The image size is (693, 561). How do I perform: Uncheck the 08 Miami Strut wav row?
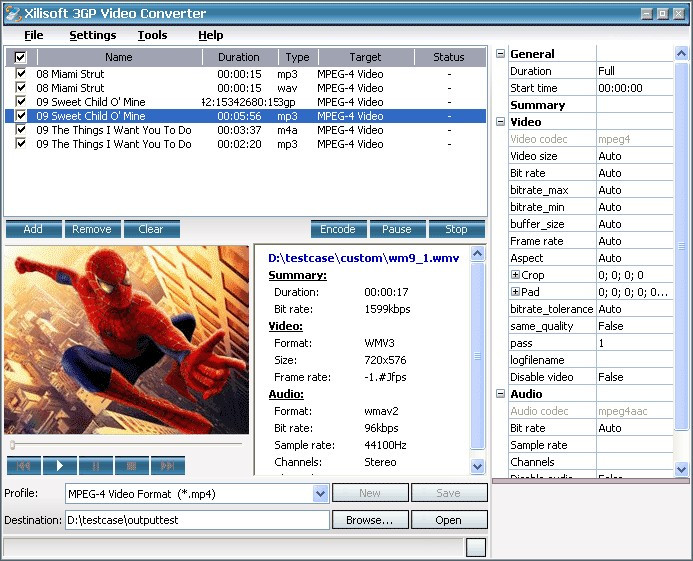(20, 88)
